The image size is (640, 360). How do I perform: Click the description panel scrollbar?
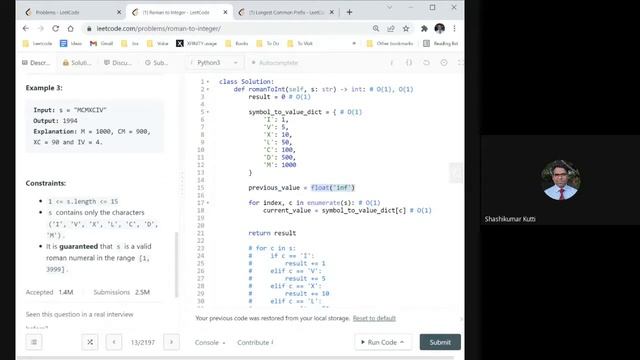coord(176,264)
